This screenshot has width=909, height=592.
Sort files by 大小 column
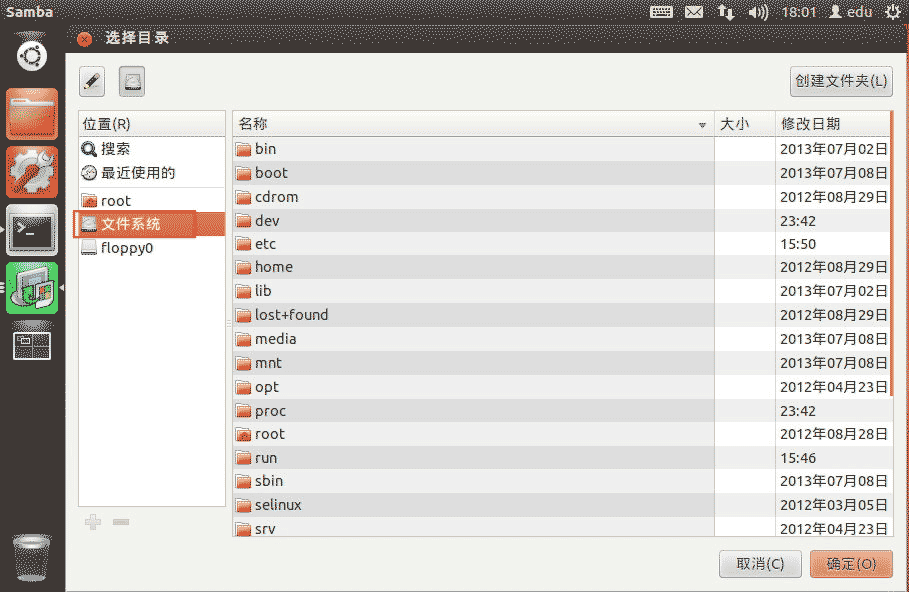tap(744, 124)
